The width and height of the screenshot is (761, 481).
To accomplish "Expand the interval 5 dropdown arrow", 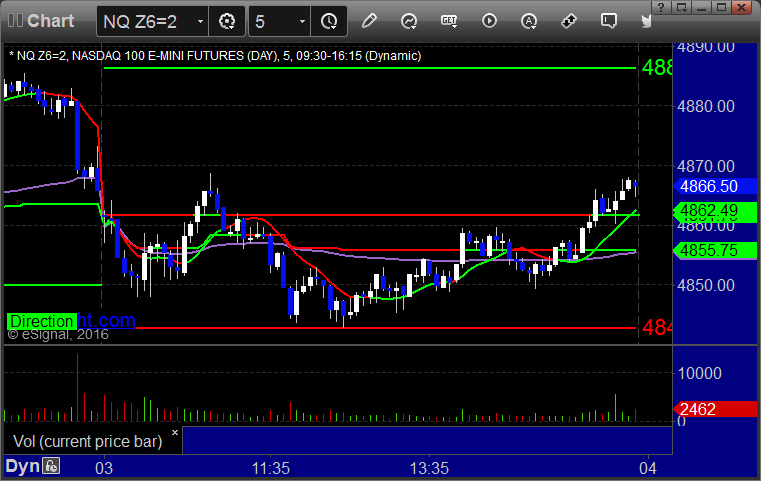I will point(302,21).
